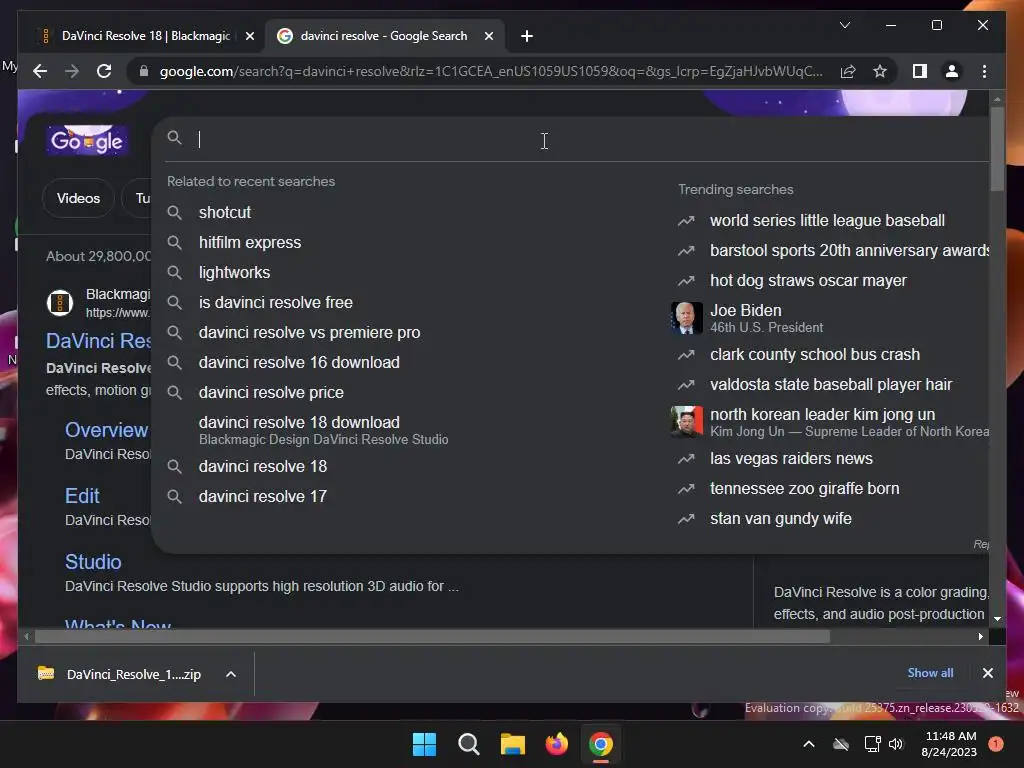
Task: Launch Firefox from the taskbar
Action: click(x=556, y=744)
